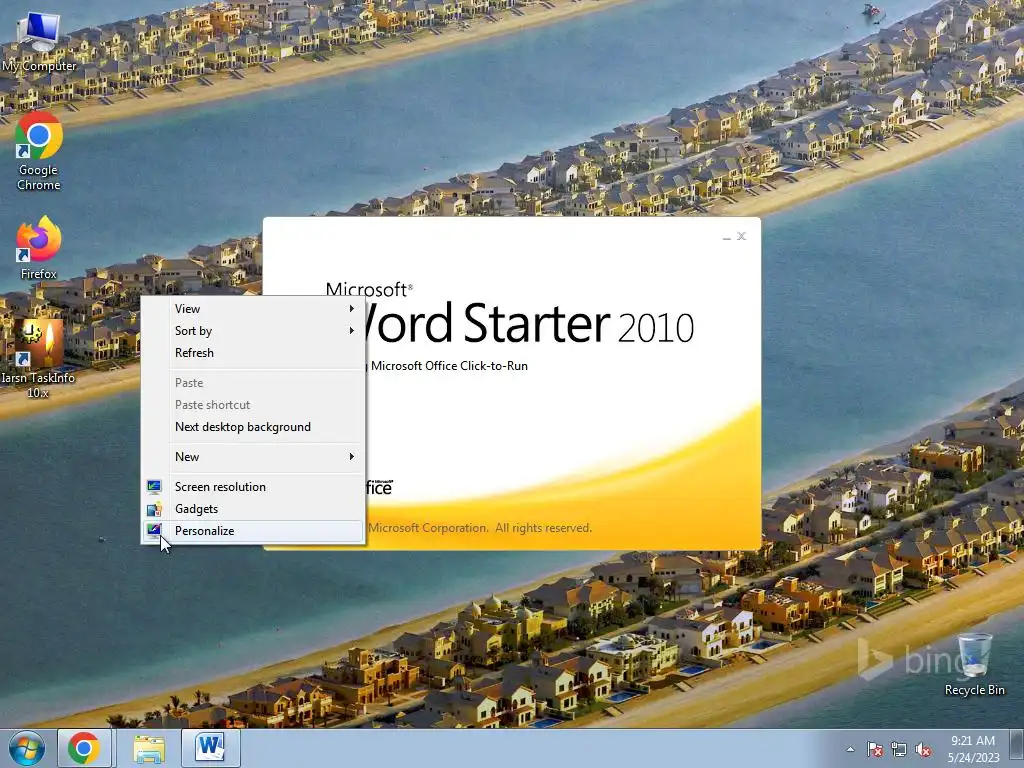Image resolution: width=1024 pixels, height=768 pixels.
Task: Click the Show desktop button
Action: pyautogui.click(x=1017, y=748)
